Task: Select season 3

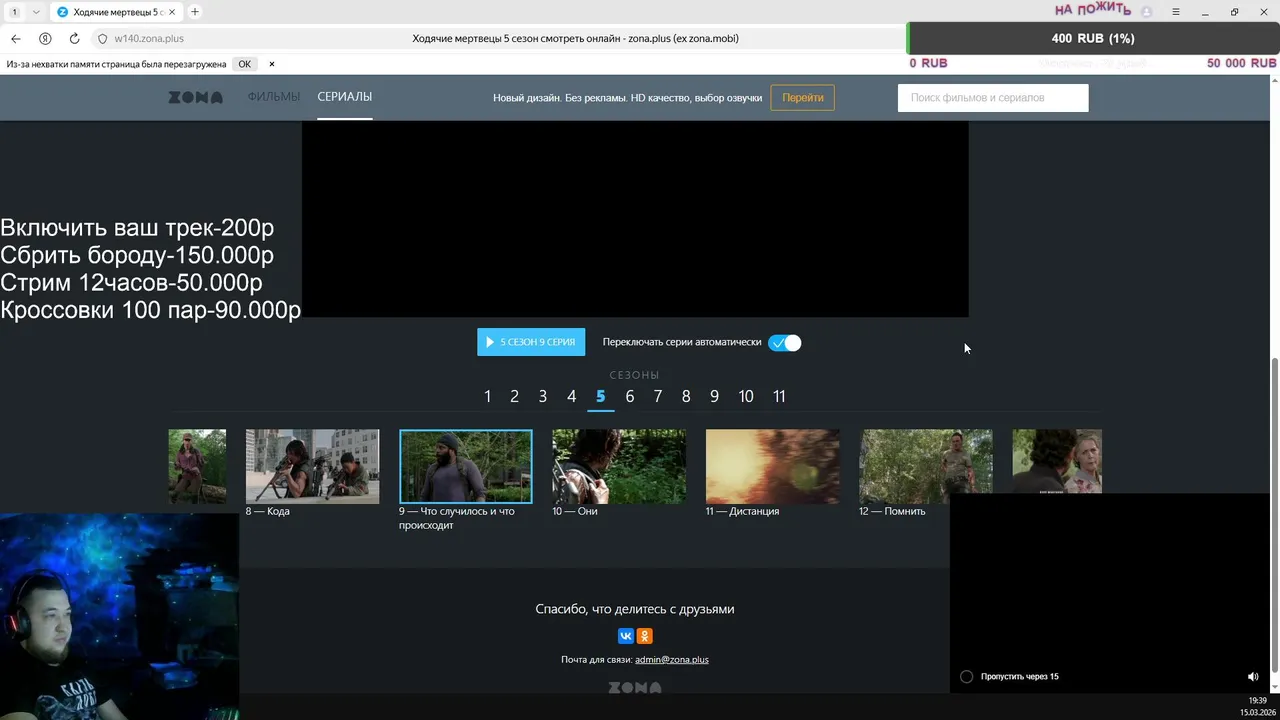Action: pyautogui.click(x=543, y=396)
